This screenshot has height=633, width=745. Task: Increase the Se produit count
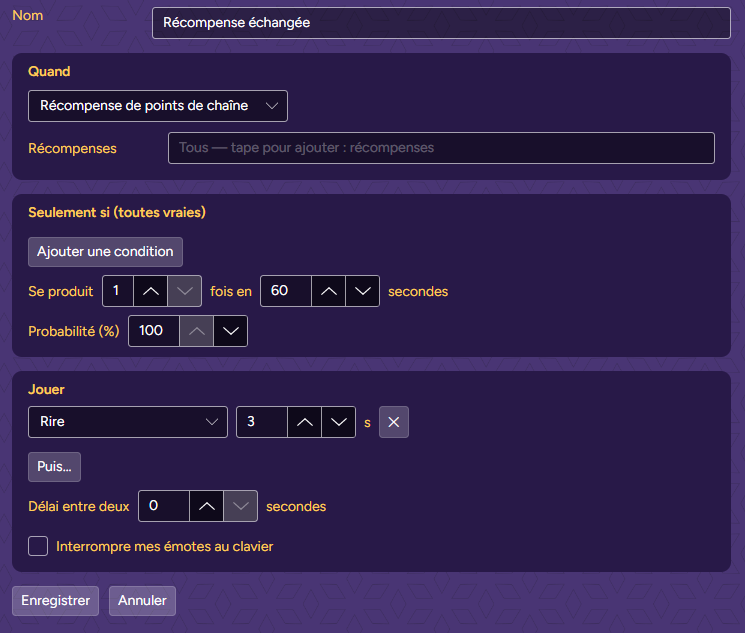point(151,291)
